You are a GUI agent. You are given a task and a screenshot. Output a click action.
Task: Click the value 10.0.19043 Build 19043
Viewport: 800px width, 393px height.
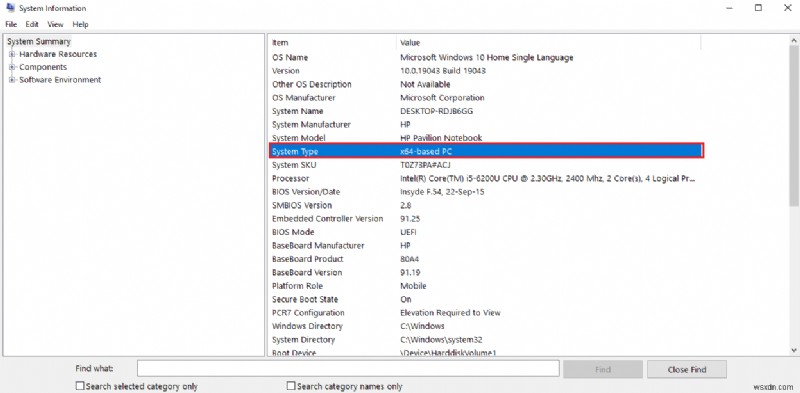point(442,71)
